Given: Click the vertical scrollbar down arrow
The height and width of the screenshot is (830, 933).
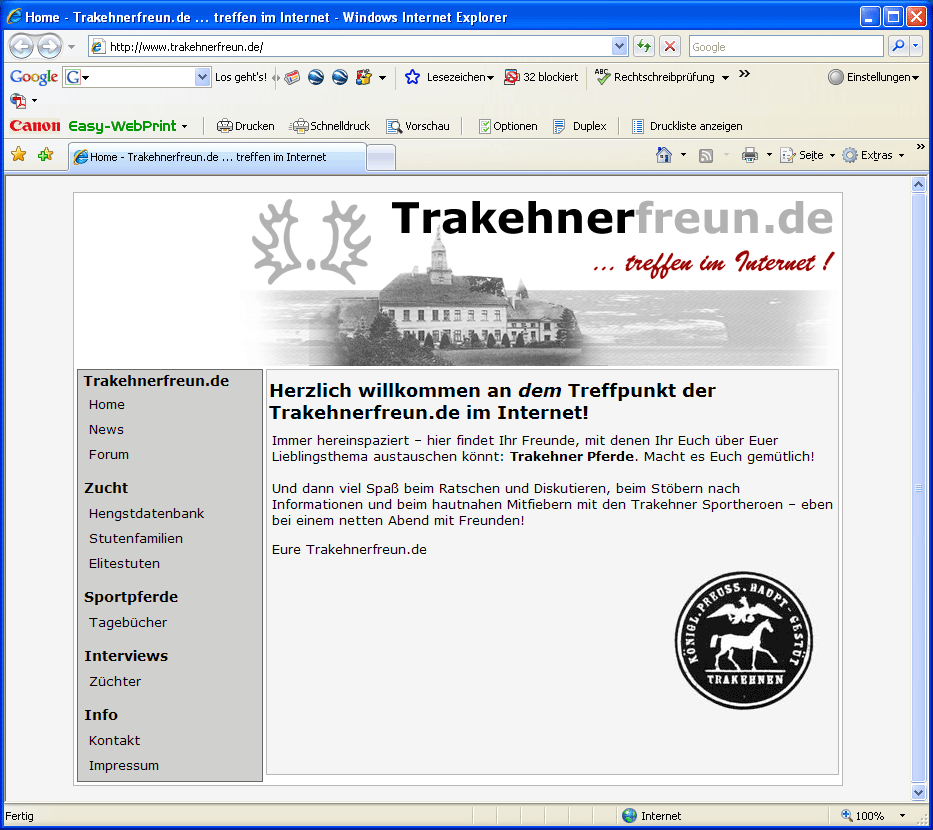Looking at the screenshot, I should (x=919, y=792).
